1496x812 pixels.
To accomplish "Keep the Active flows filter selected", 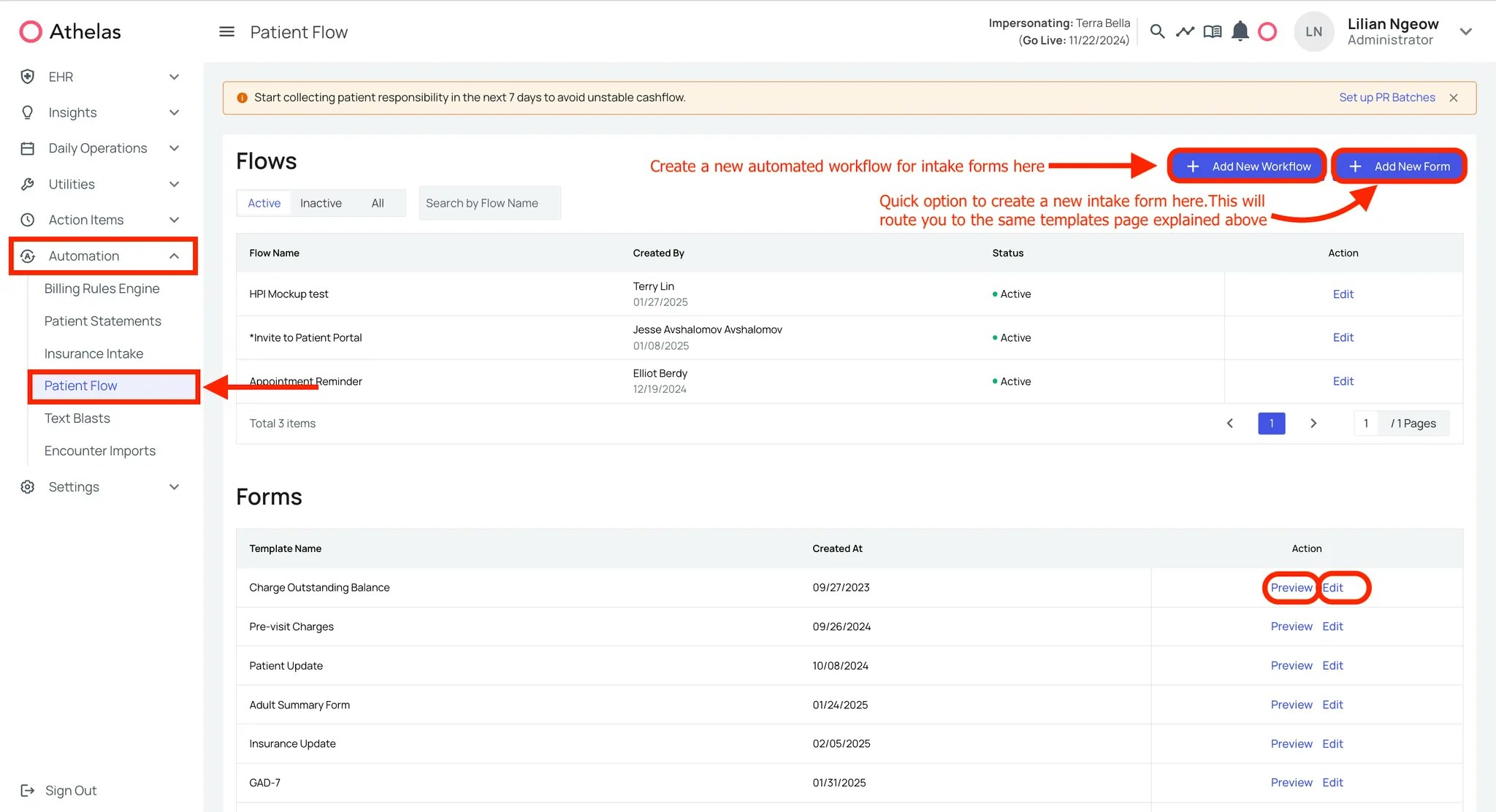I will pos(263,203).
